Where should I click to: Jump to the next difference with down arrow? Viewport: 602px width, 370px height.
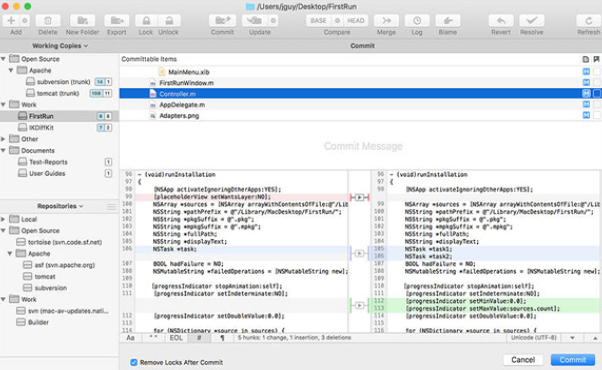pyautogui.click(x=572, y=338)
